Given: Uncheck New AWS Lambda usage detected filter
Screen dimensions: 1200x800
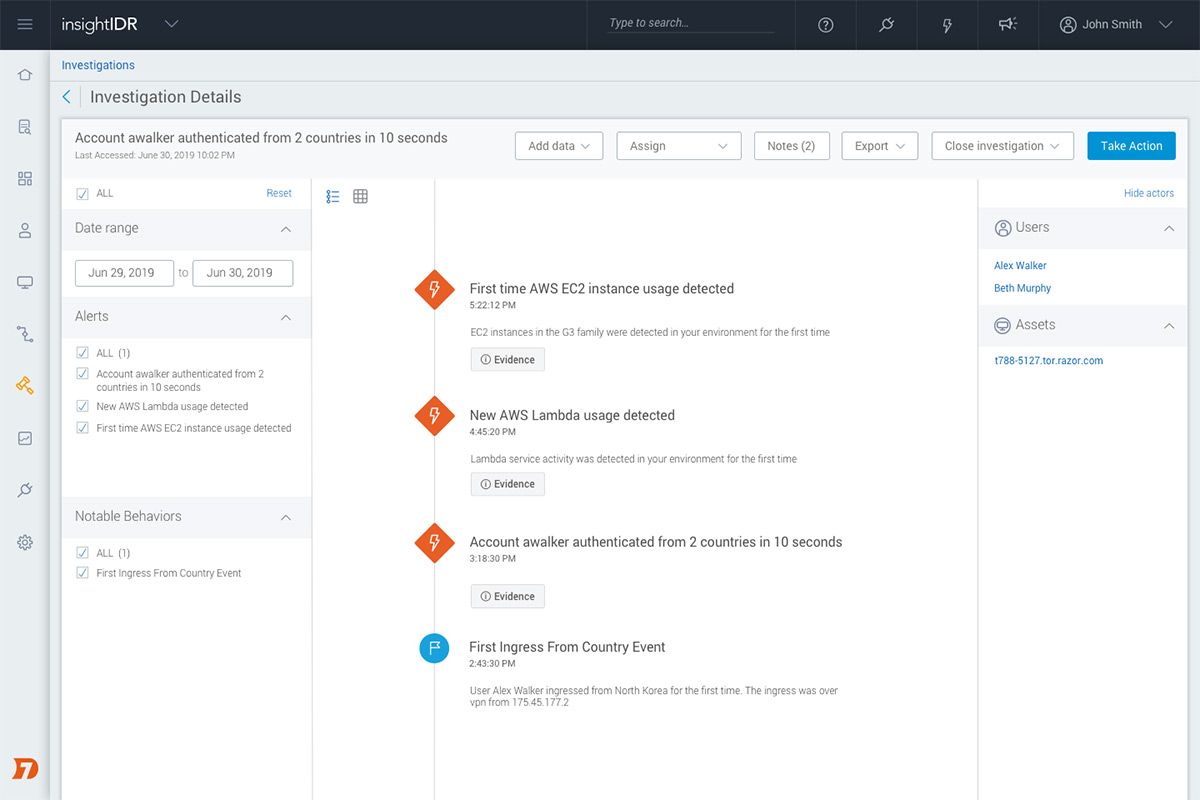Looking at the screenshot, I should 83,407.
